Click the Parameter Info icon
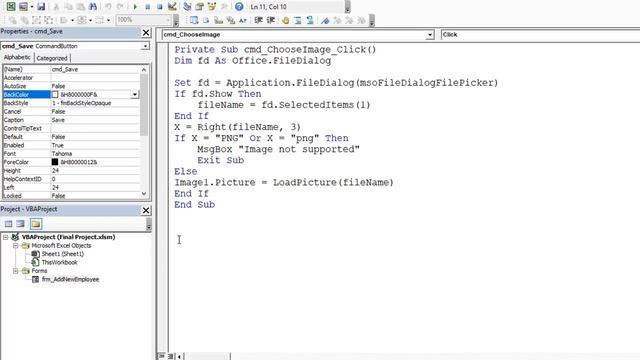640x360 pixels. (231, 20)
